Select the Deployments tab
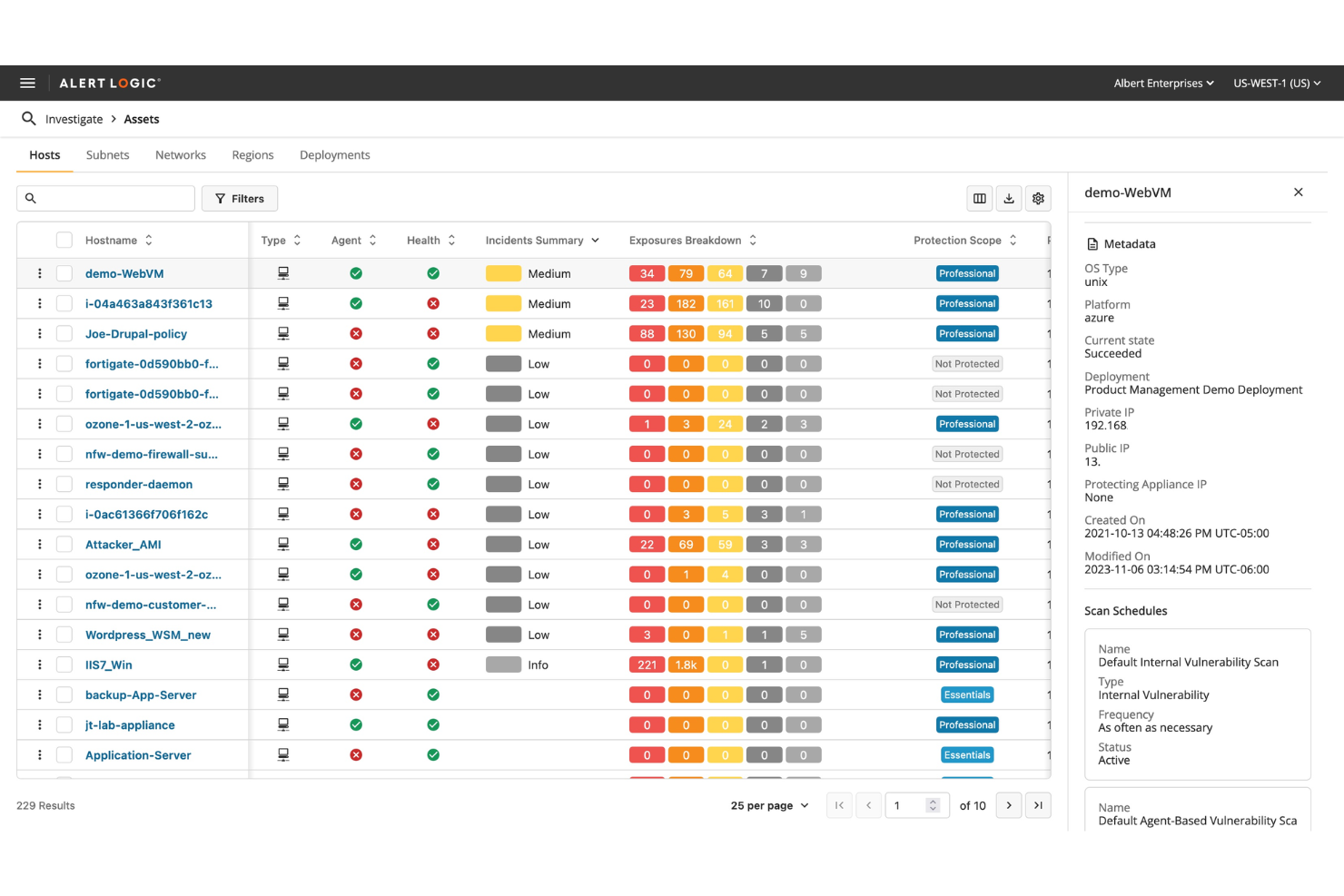This screenshot has width=1344, height=896. pos(334,154)
